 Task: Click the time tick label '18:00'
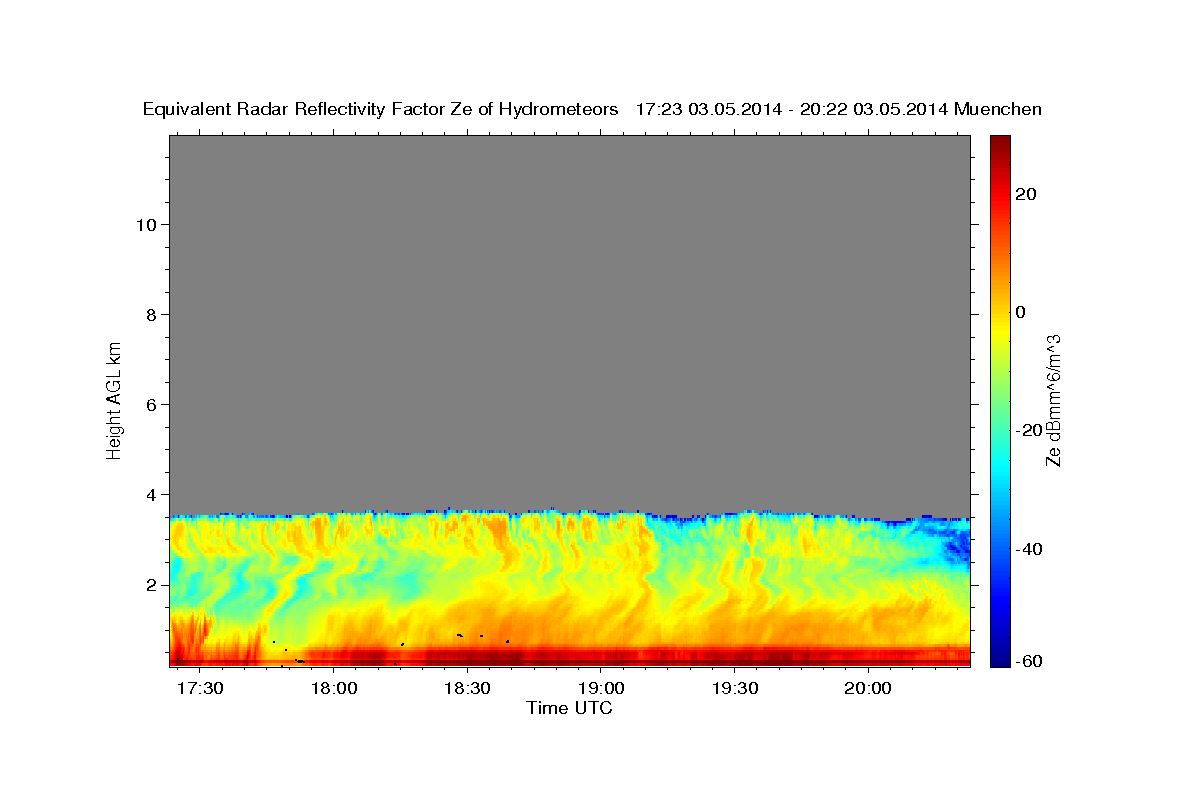(334, 690)
